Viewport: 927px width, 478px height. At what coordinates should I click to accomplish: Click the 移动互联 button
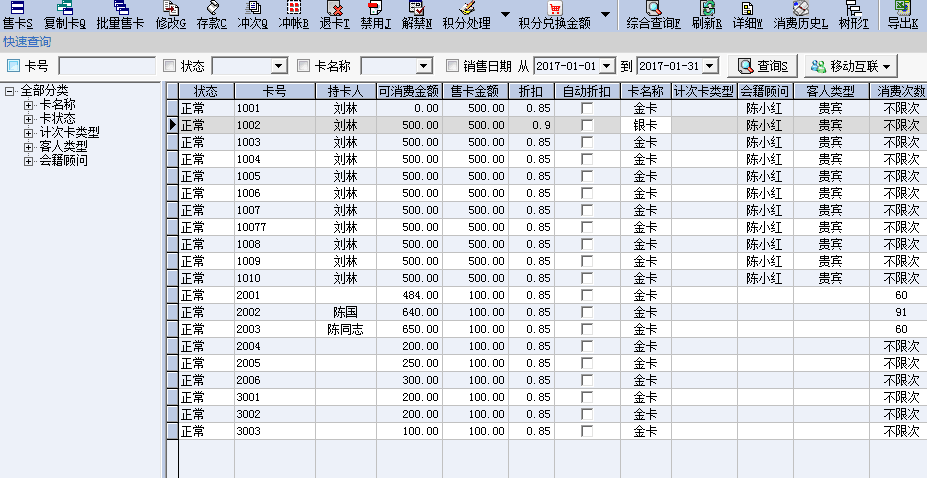[849, 66]
